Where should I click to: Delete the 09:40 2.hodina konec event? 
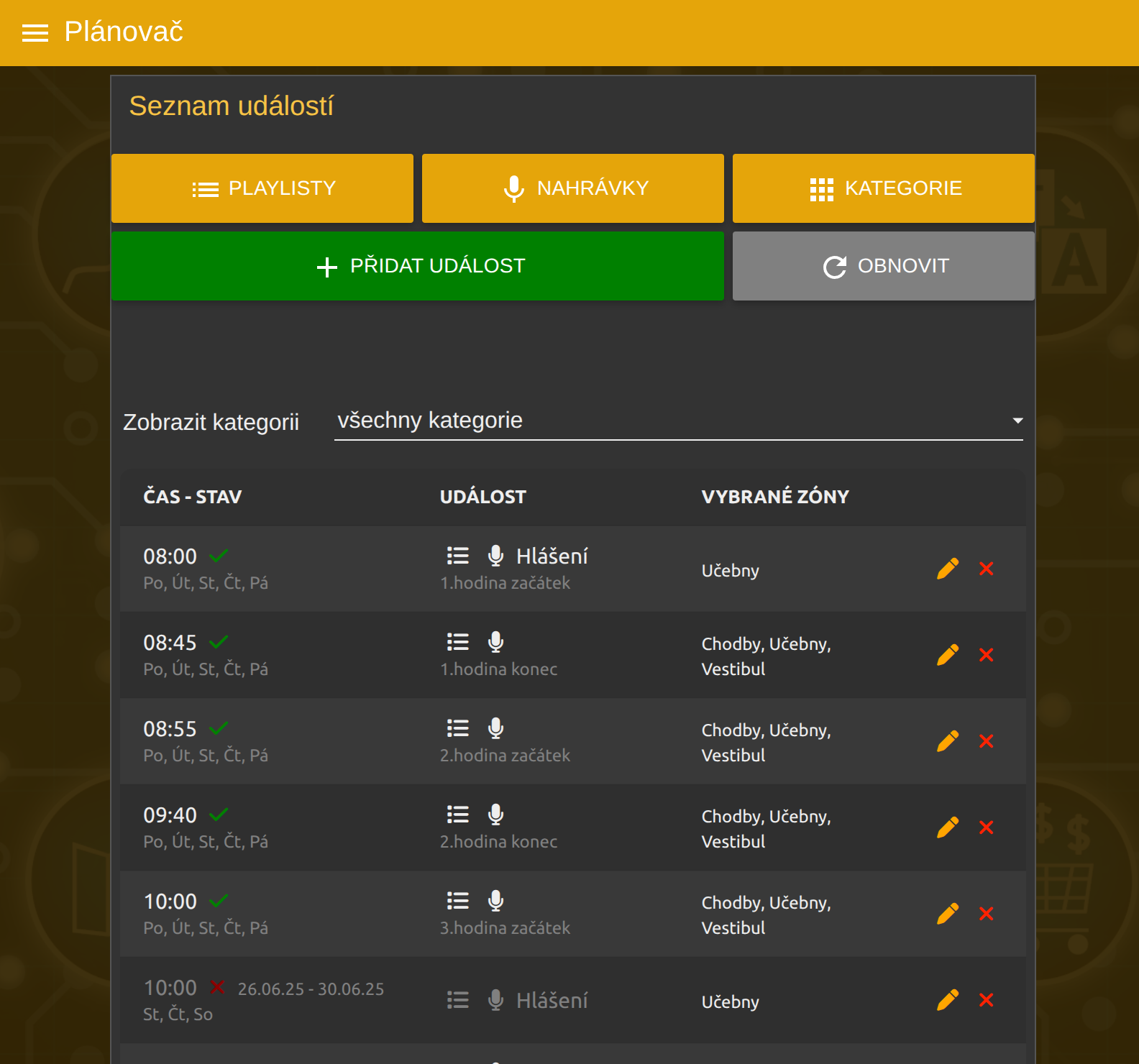(986, 827)
